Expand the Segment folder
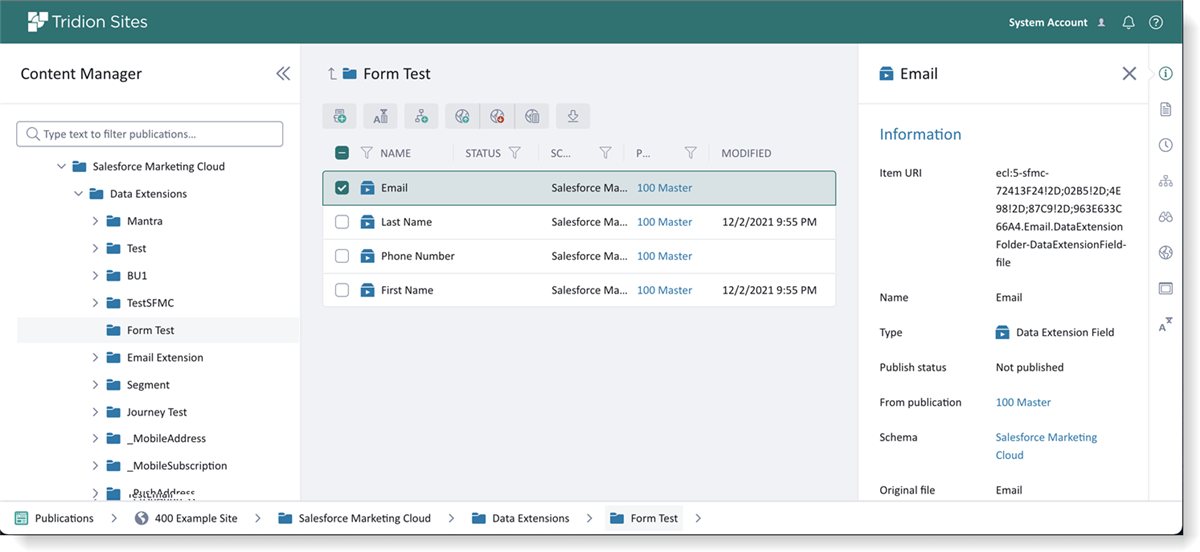 pos(96,384)
